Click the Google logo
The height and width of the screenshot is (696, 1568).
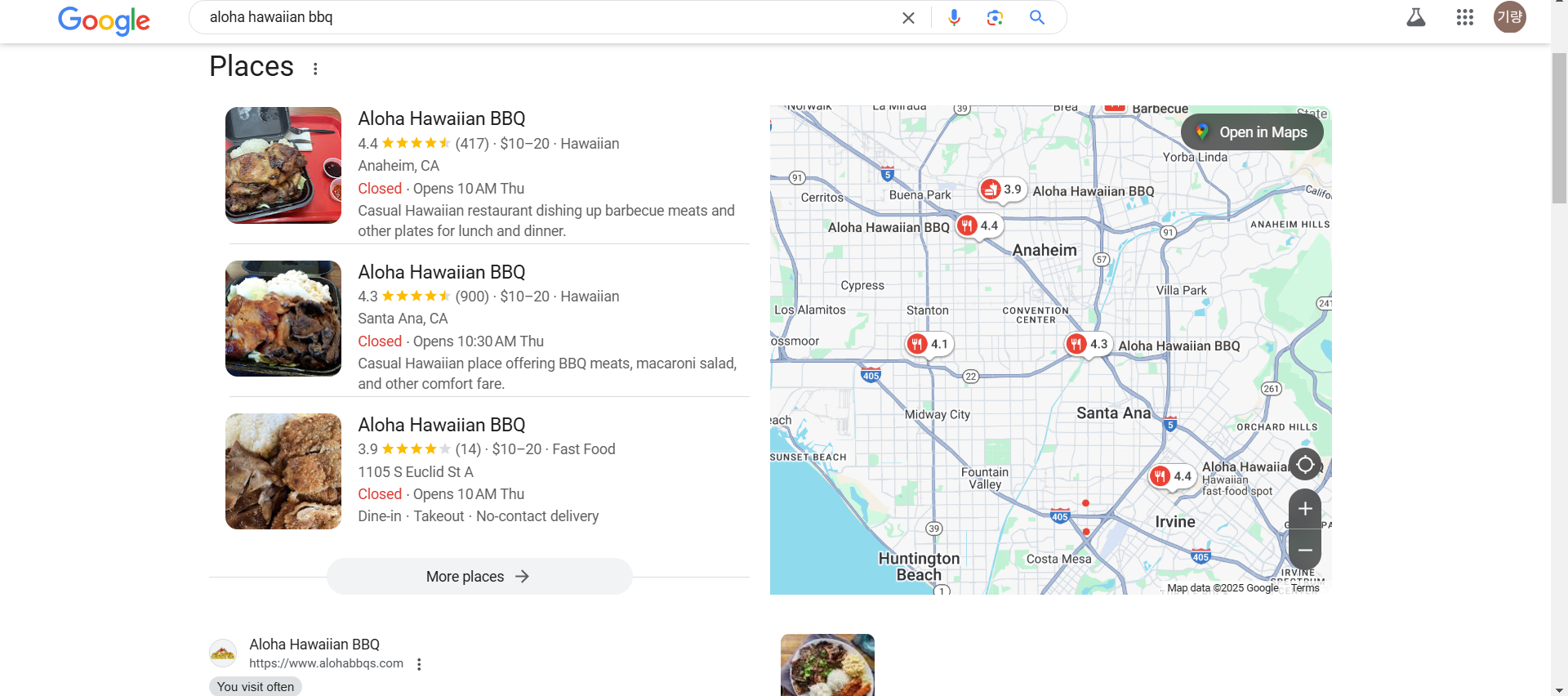point(104,20)
